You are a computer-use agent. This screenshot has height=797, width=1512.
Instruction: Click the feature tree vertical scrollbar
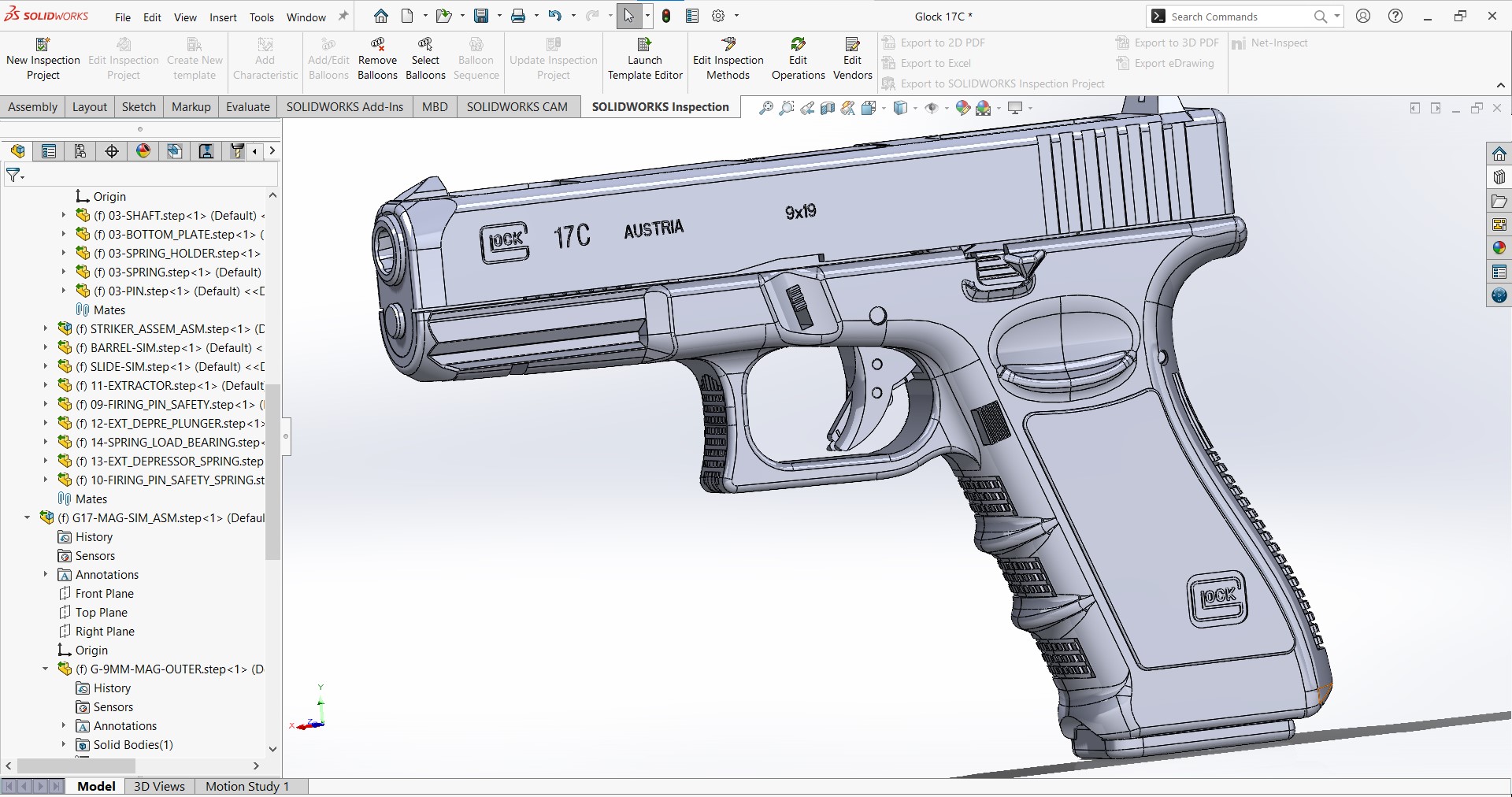272,471
